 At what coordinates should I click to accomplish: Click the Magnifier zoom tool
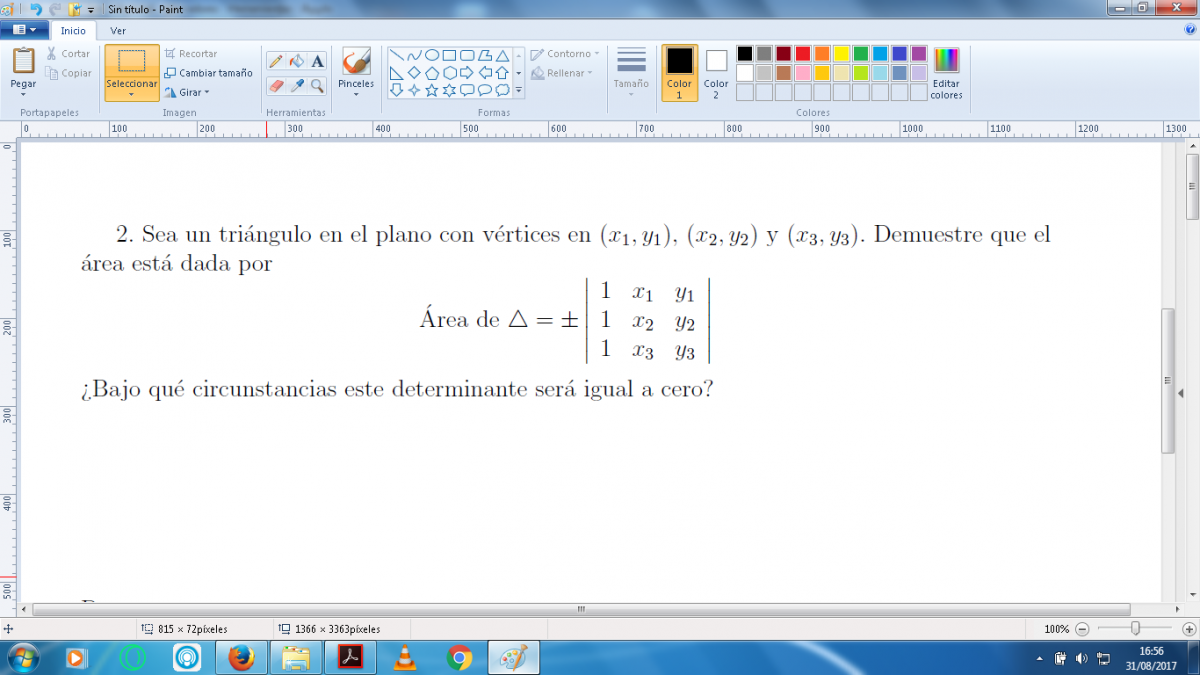pos(318,86)
